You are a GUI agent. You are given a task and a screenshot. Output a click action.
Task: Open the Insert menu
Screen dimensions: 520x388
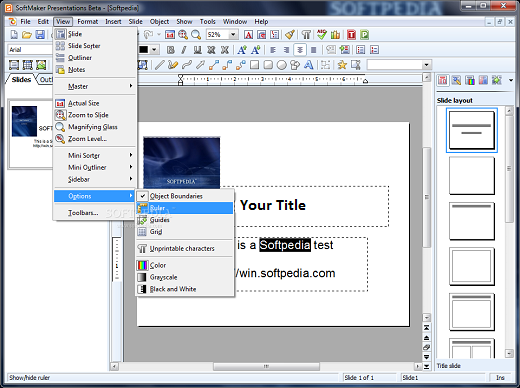tap(113, 22)
